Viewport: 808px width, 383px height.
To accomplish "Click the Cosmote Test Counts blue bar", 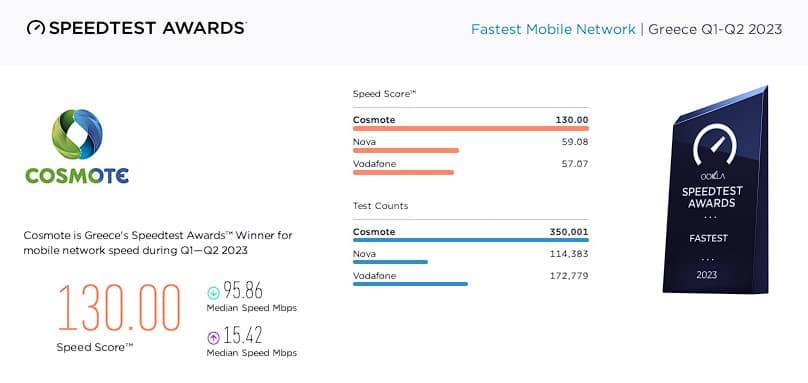I will click(470, 240).
